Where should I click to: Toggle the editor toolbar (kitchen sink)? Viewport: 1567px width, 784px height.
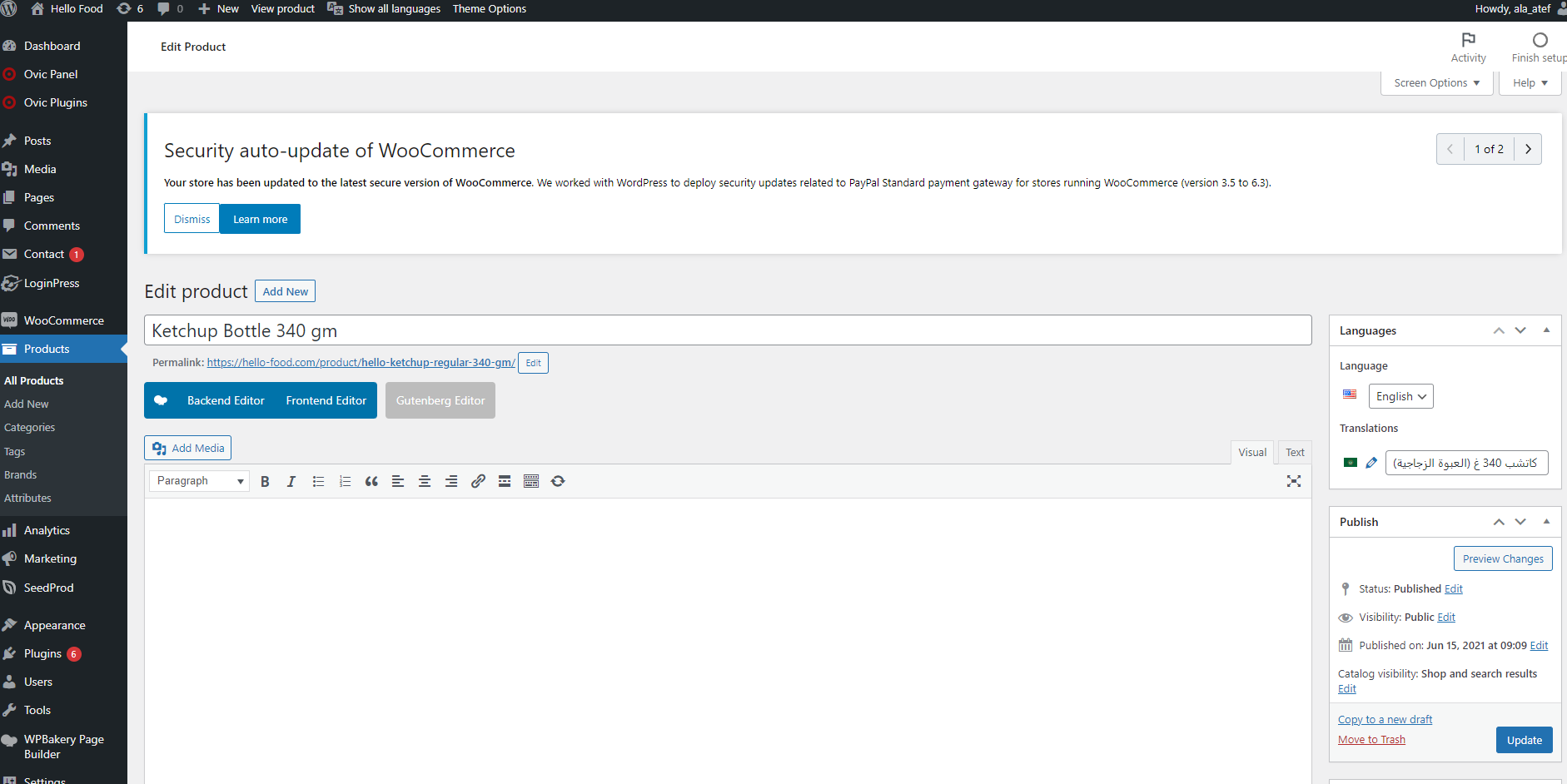pos(531,481)
